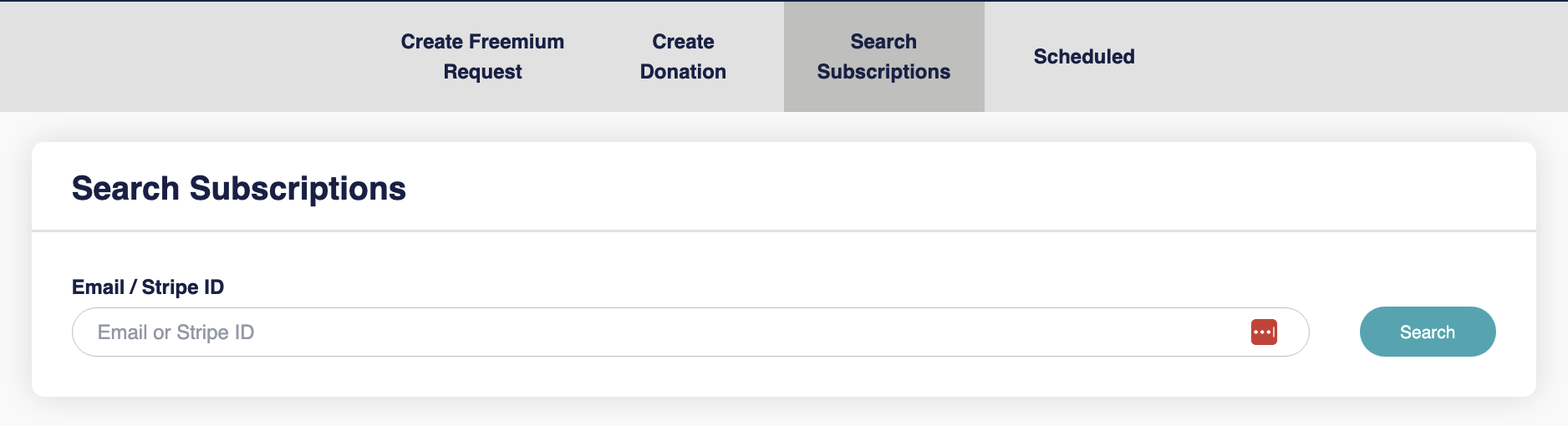
Task: Click the red password manager icon
Action: [x=1264, y=332]
